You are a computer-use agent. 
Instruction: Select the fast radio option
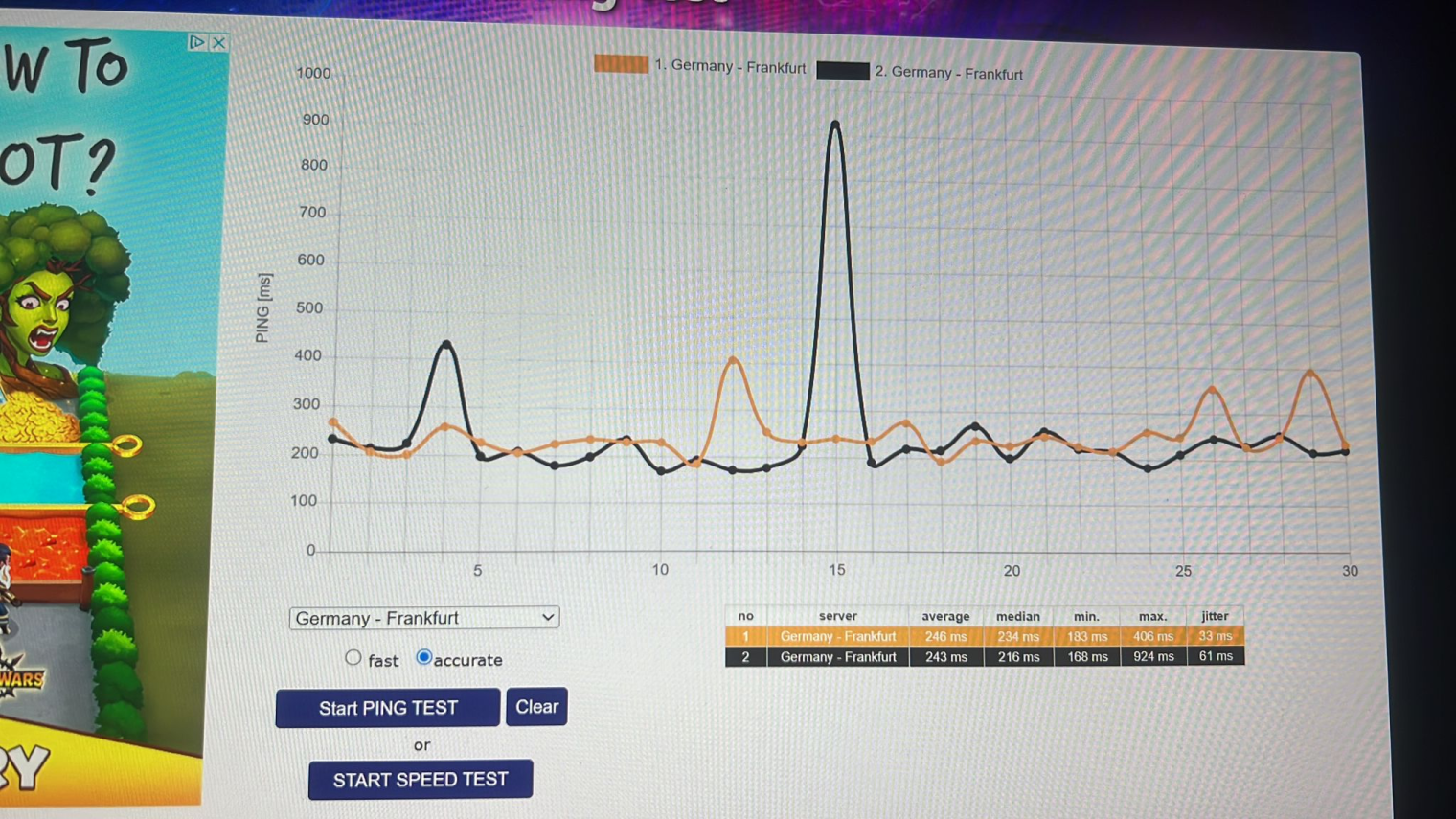tap(353, 658)
